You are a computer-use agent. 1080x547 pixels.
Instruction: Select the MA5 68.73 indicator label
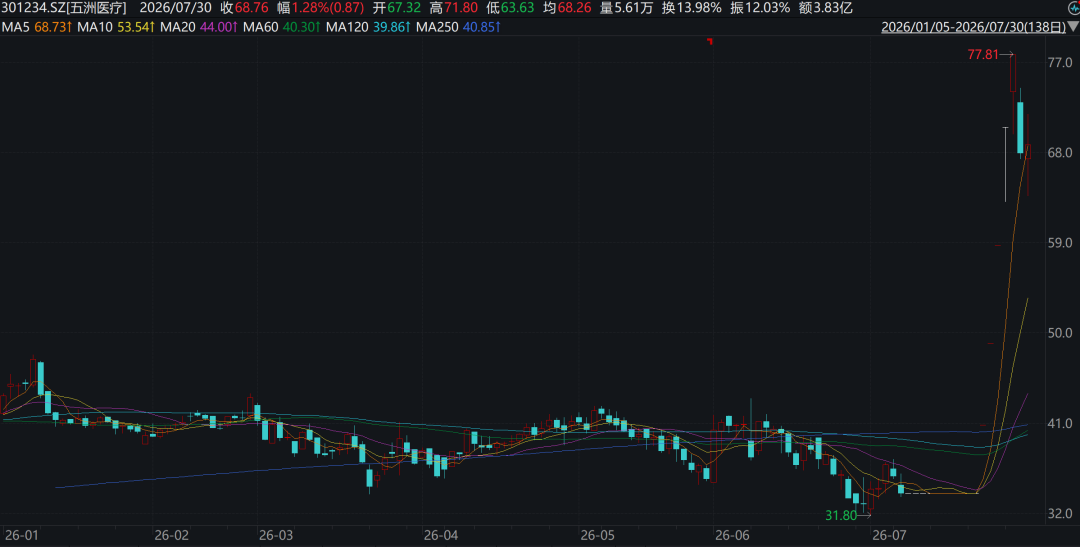[35, 28]
